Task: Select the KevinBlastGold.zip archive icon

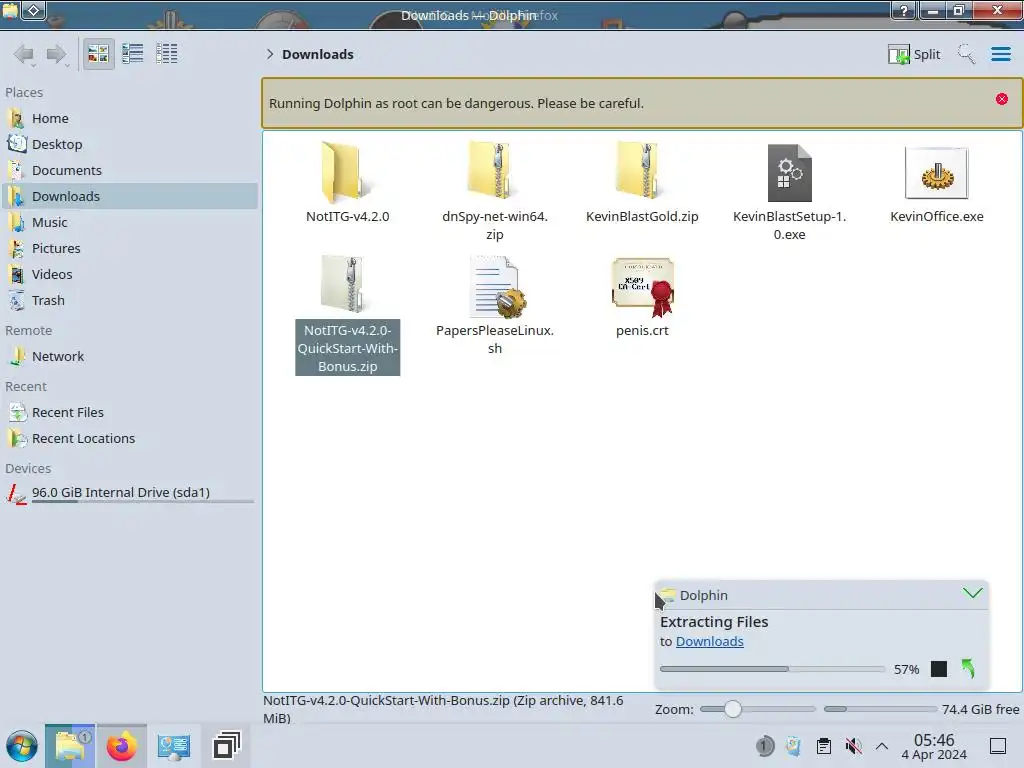Action: 641,171
